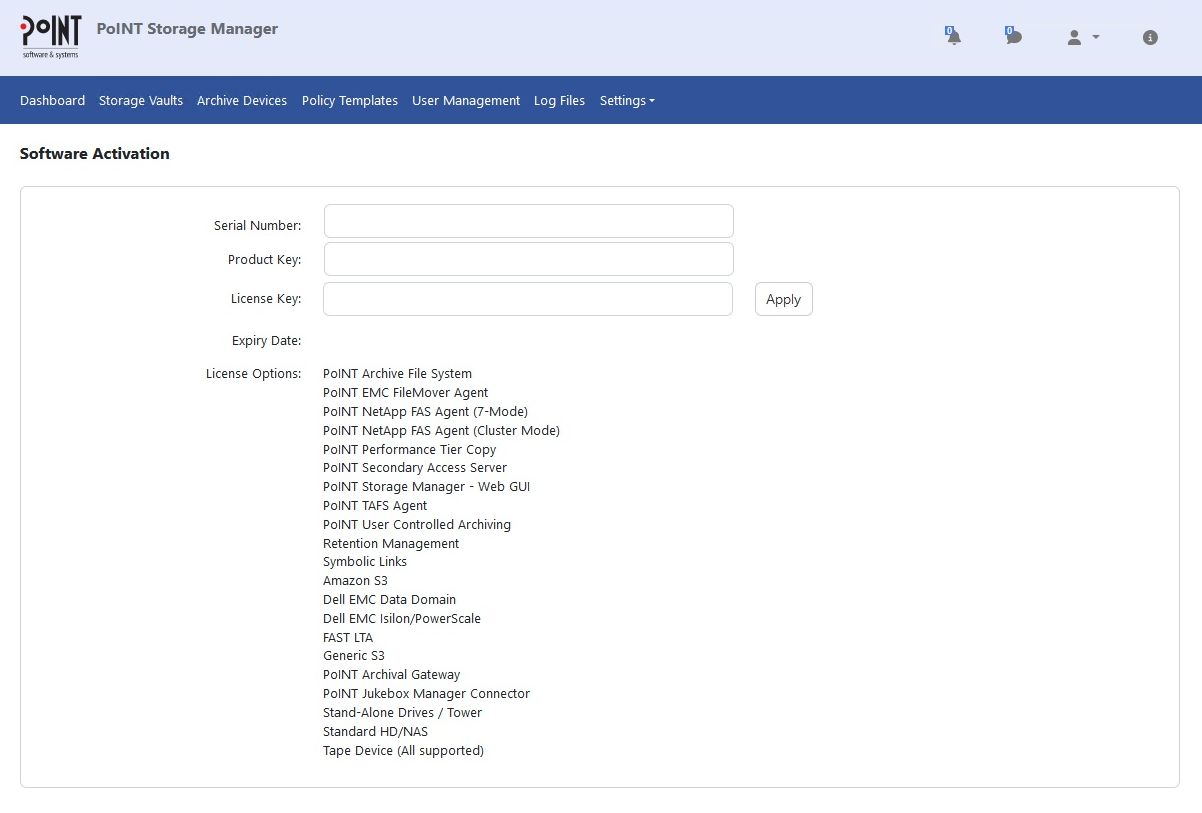Click 'FAST LTA' license option
1202x813 pixels.
(x=348, y=638)
